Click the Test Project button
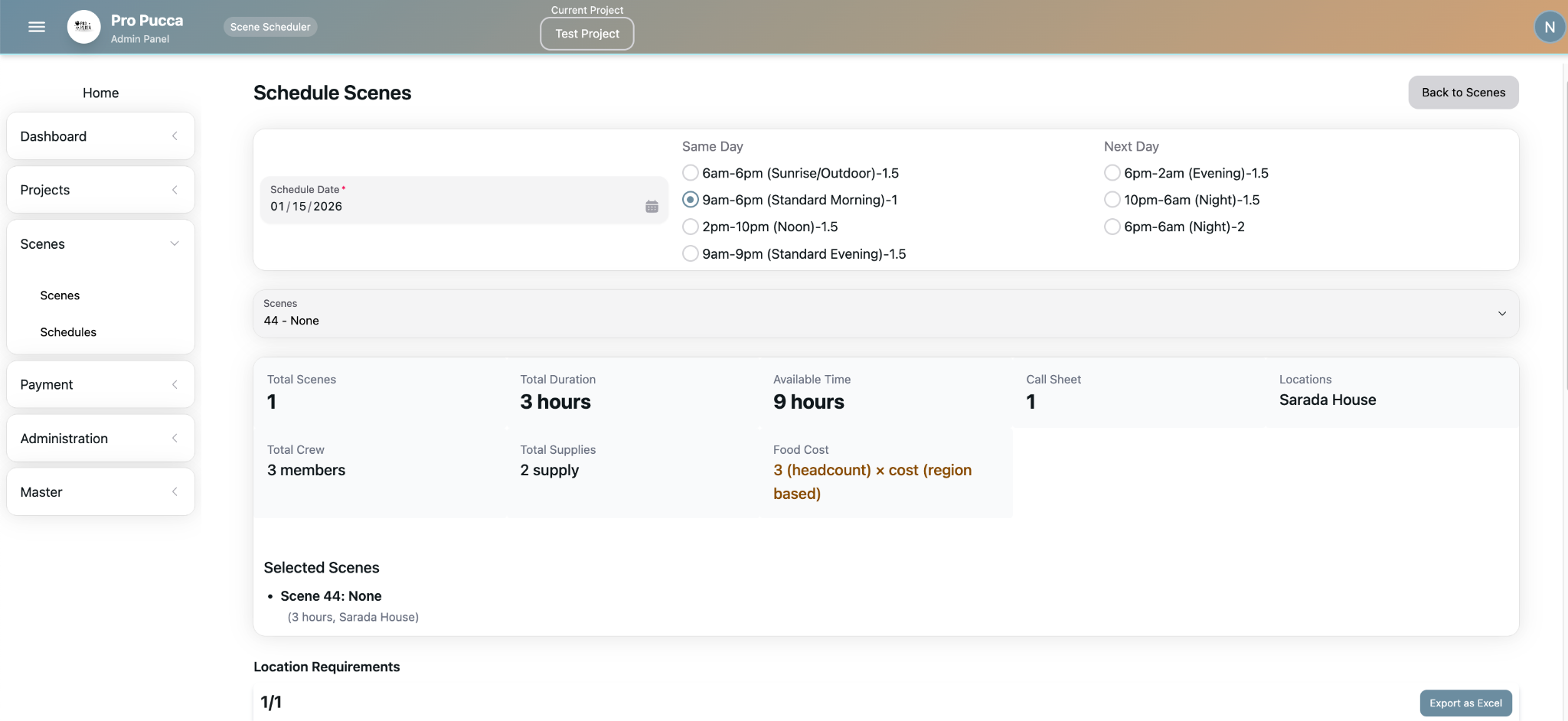Image resolution: width=1568 pixels, height=721 pixels. click(x=586, y=34)
